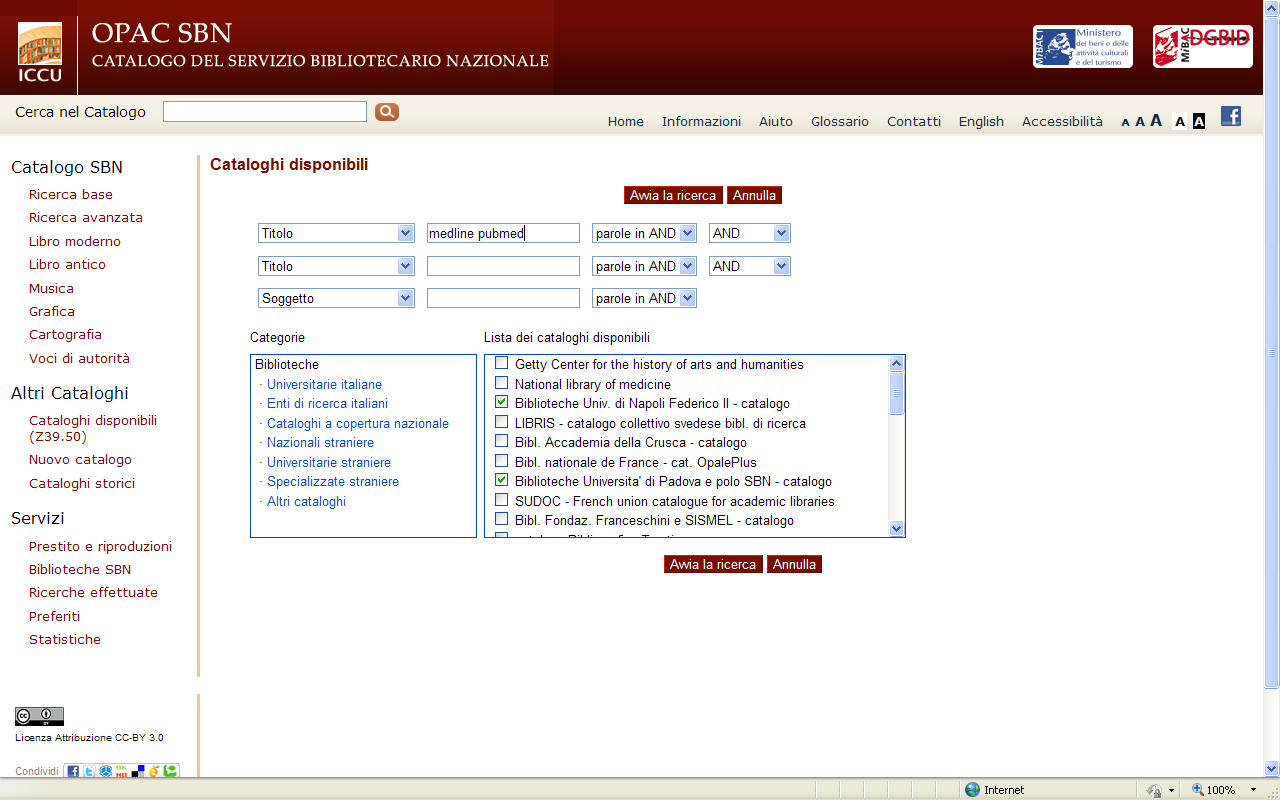Check National library of medicine
1280x800 pixels.
(x=502, y=383)
